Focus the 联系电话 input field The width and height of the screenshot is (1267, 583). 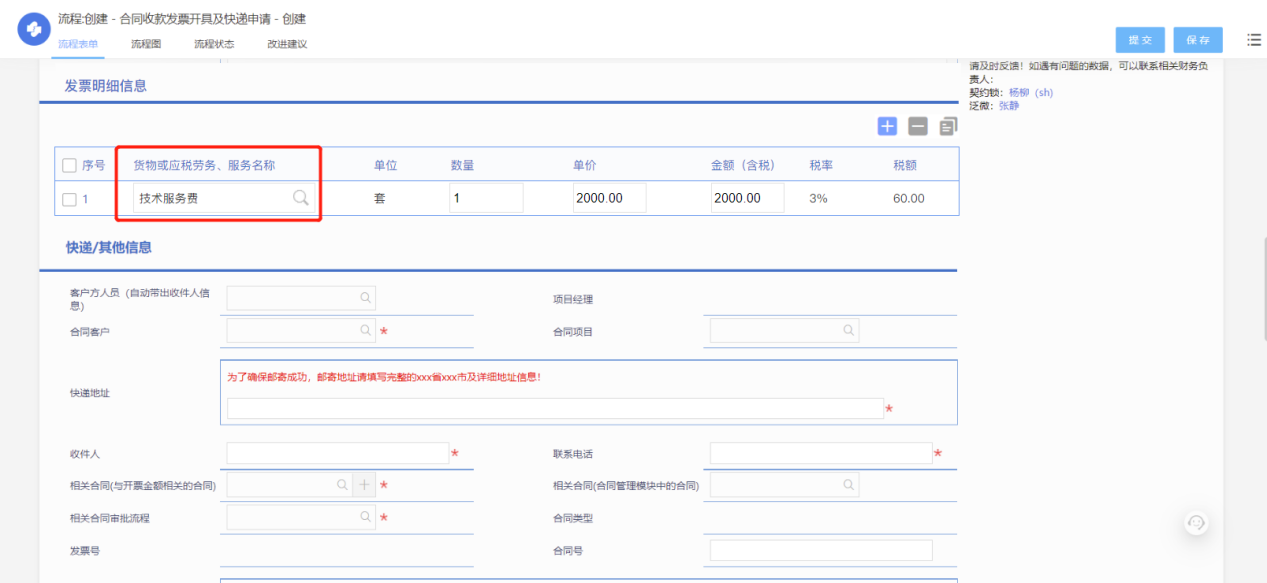821,453
